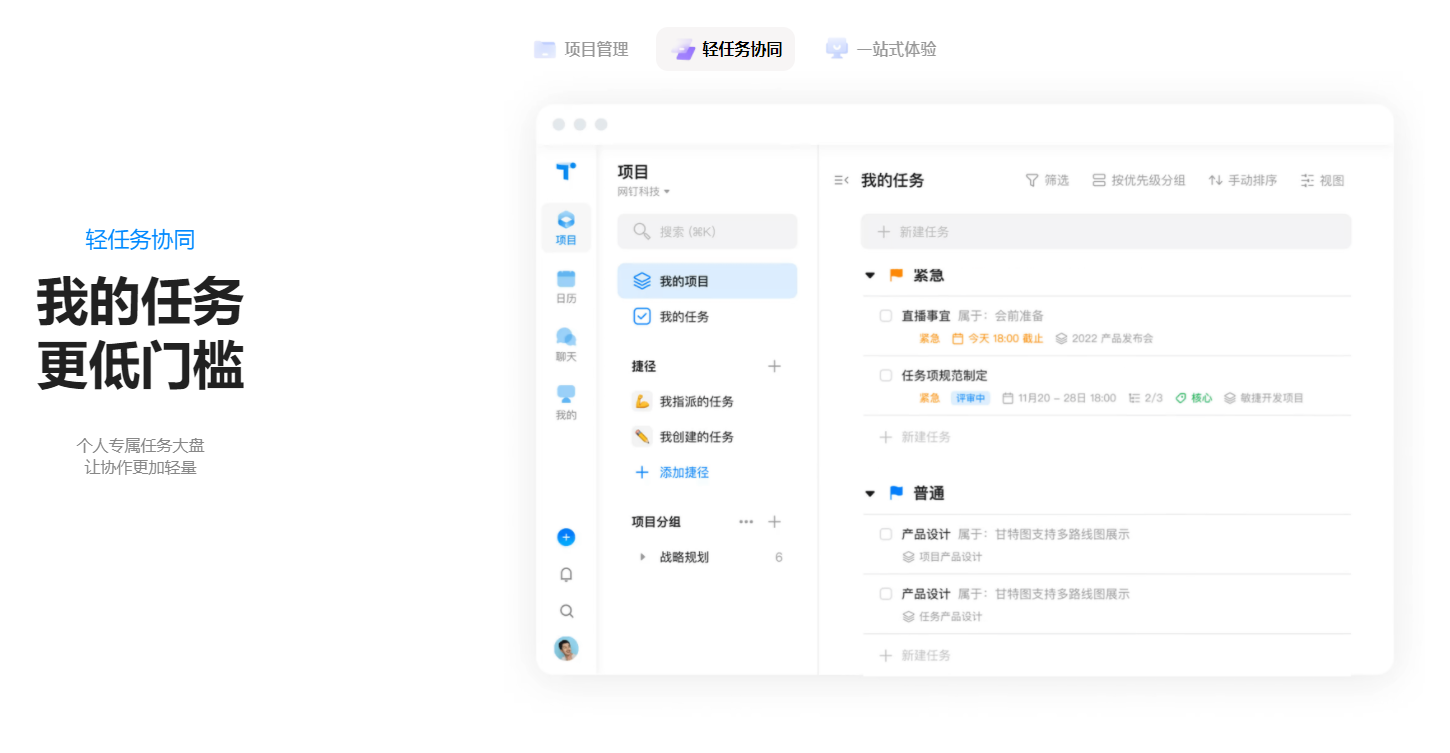
Task: Expand the 战略规划 project group
Action: (x=642, y=557)
